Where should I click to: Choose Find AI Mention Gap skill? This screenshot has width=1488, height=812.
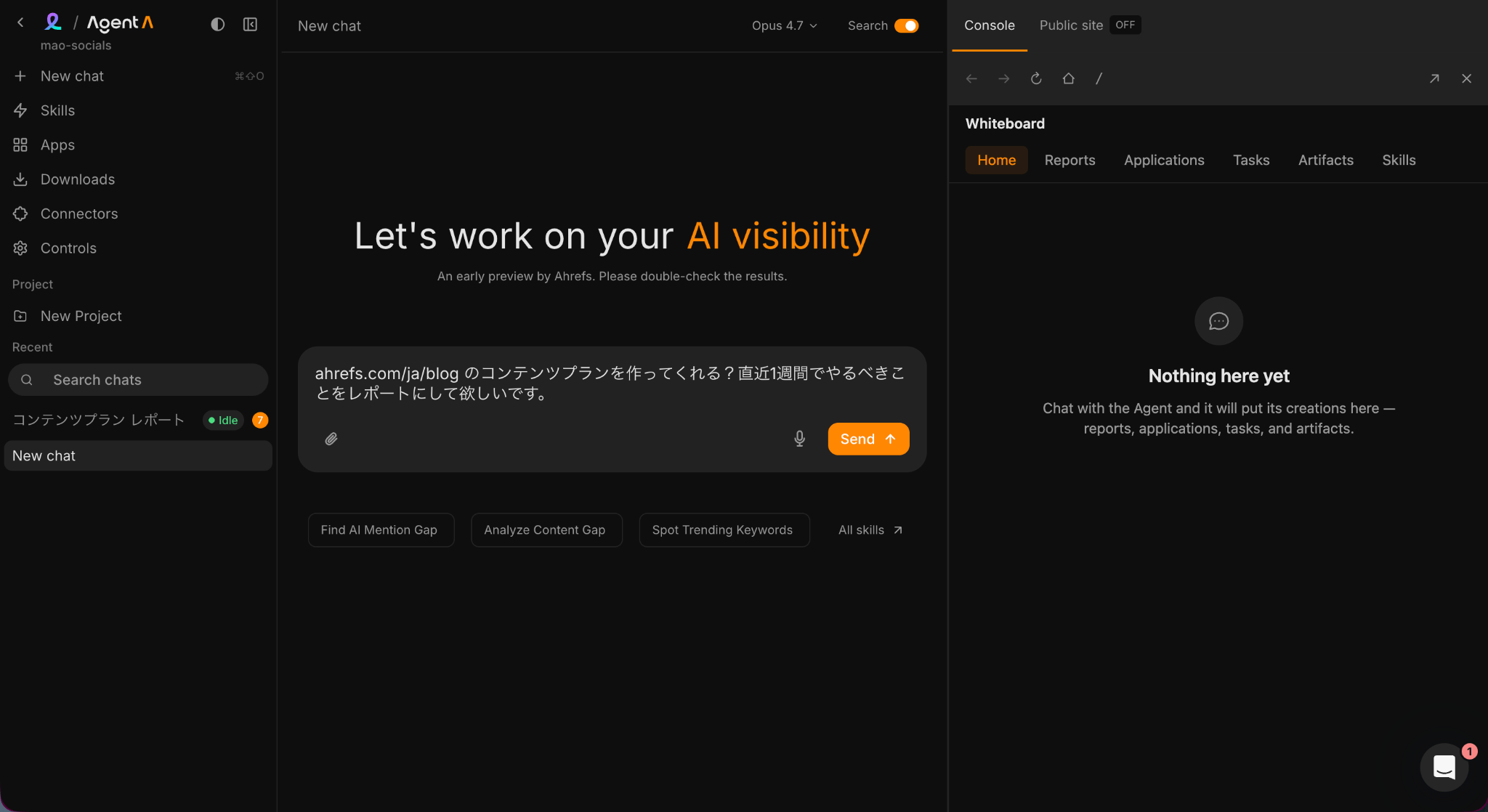pyautogui.click(x=381, y=530)
